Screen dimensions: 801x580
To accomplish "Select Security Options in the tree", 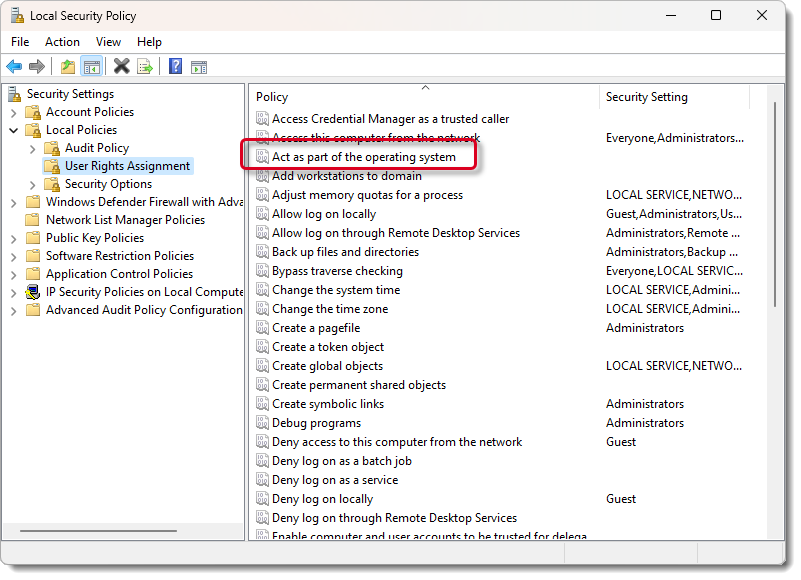I will click(108, 184).
